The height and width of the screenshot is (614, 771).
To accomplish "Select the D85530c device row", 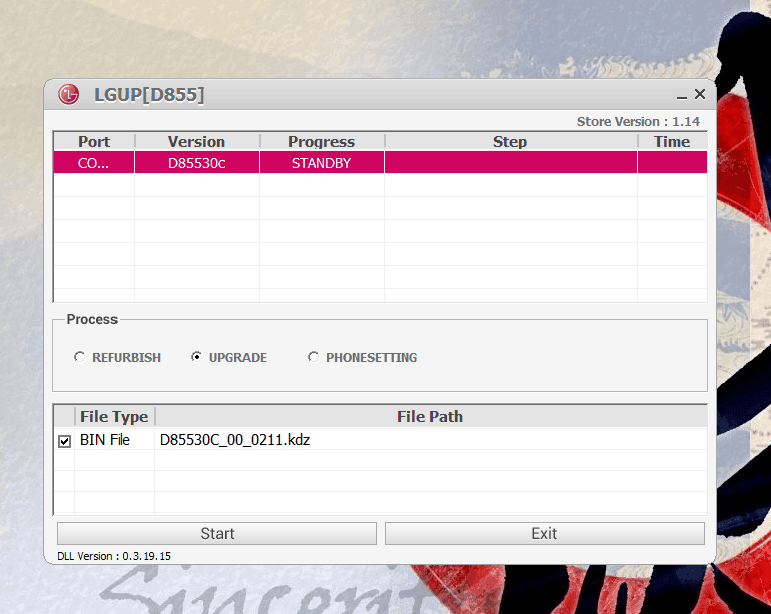I will coord(196,163).
